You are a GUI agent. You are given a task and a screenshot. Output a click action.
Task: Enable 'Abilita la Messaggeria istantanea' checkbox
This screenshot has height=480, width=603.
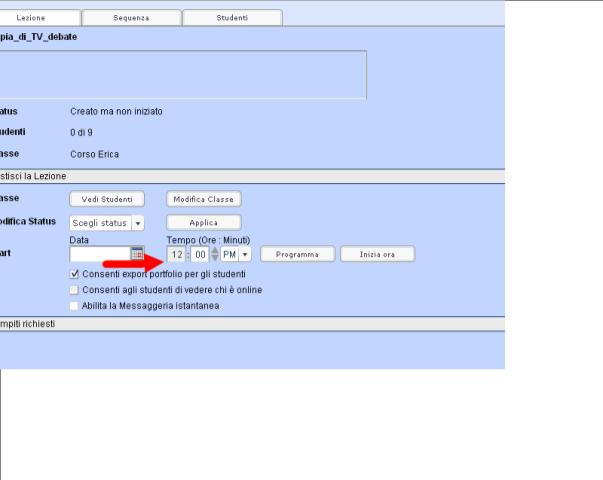coord(74,306)
